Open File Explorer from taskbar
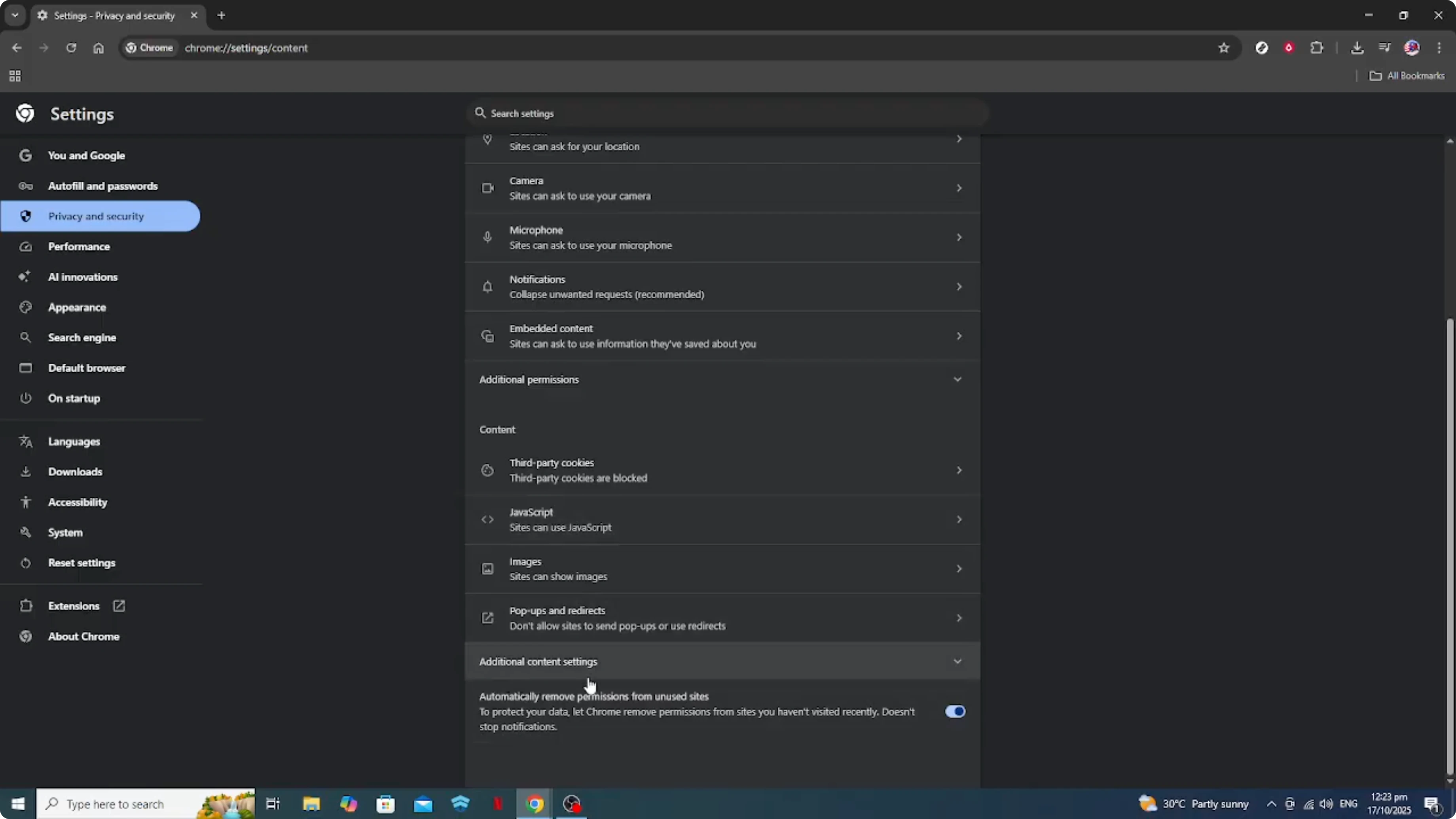This screenshot has height=819, width=1456. (x=311, y=804)
